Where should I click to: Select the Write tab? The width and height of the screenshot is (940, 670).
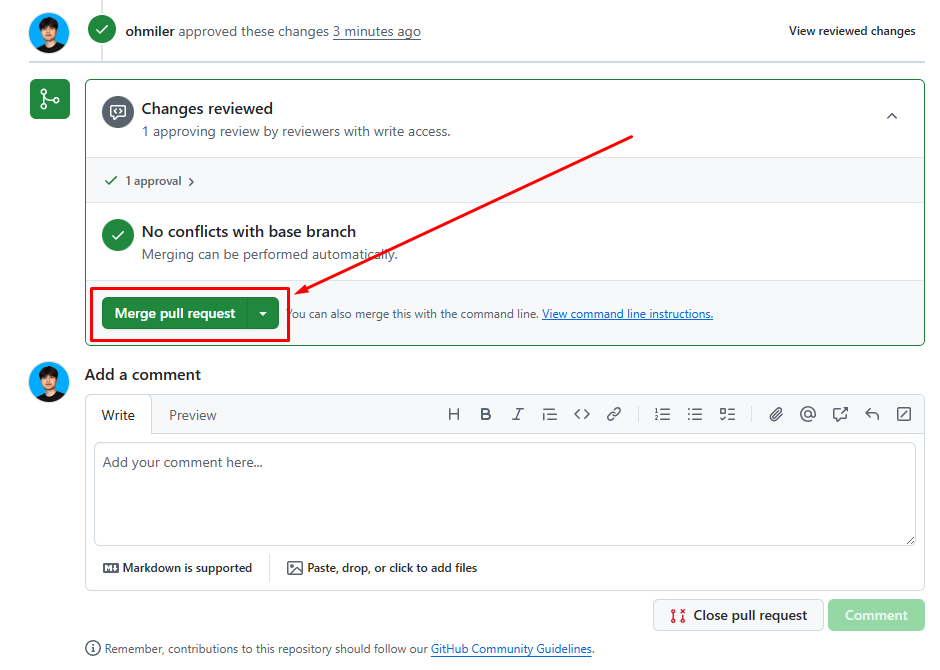tap(118, 415)
